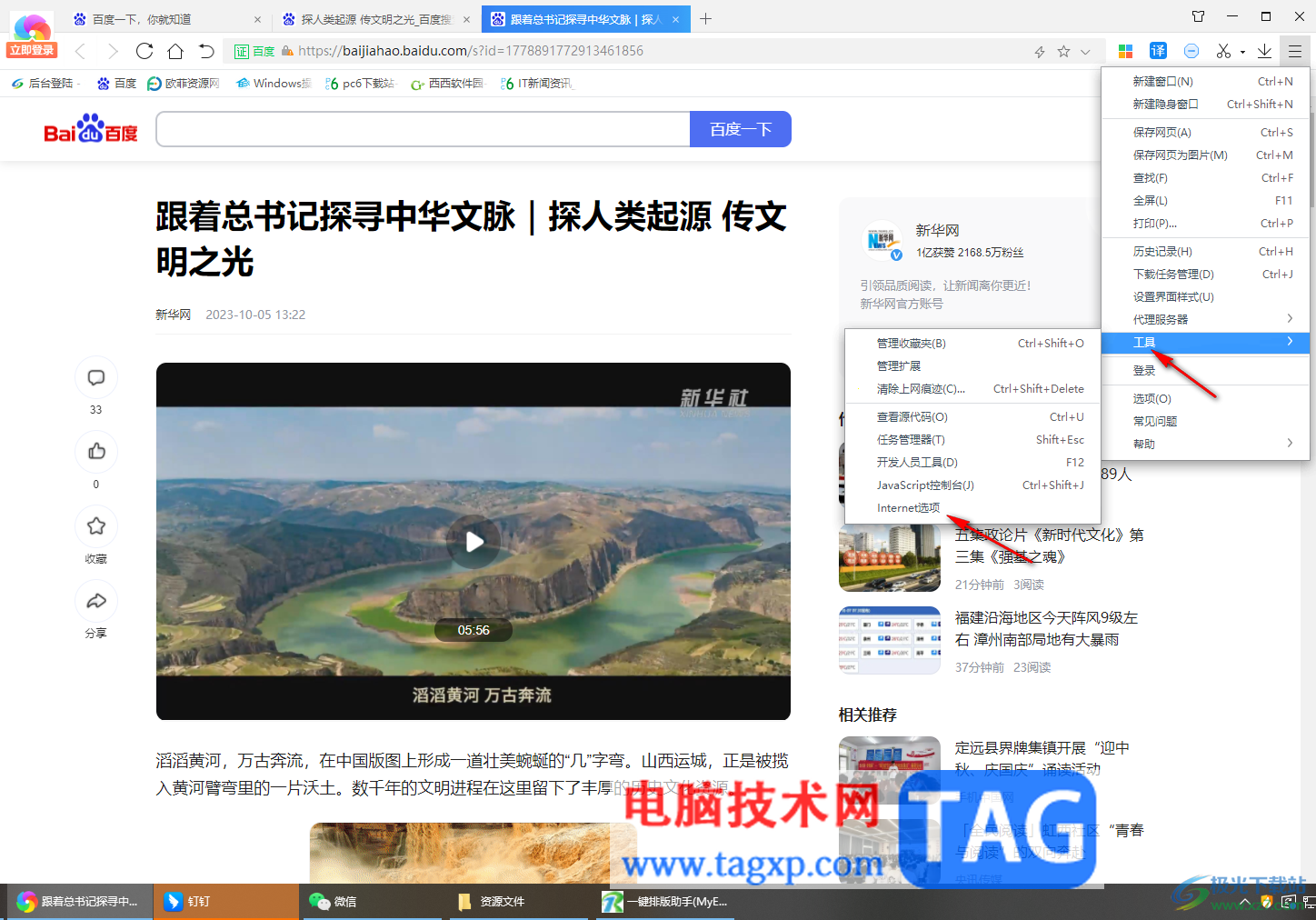
Task: Open 下载任务管理(D) menu item
Action: (x=1205, y=275)
